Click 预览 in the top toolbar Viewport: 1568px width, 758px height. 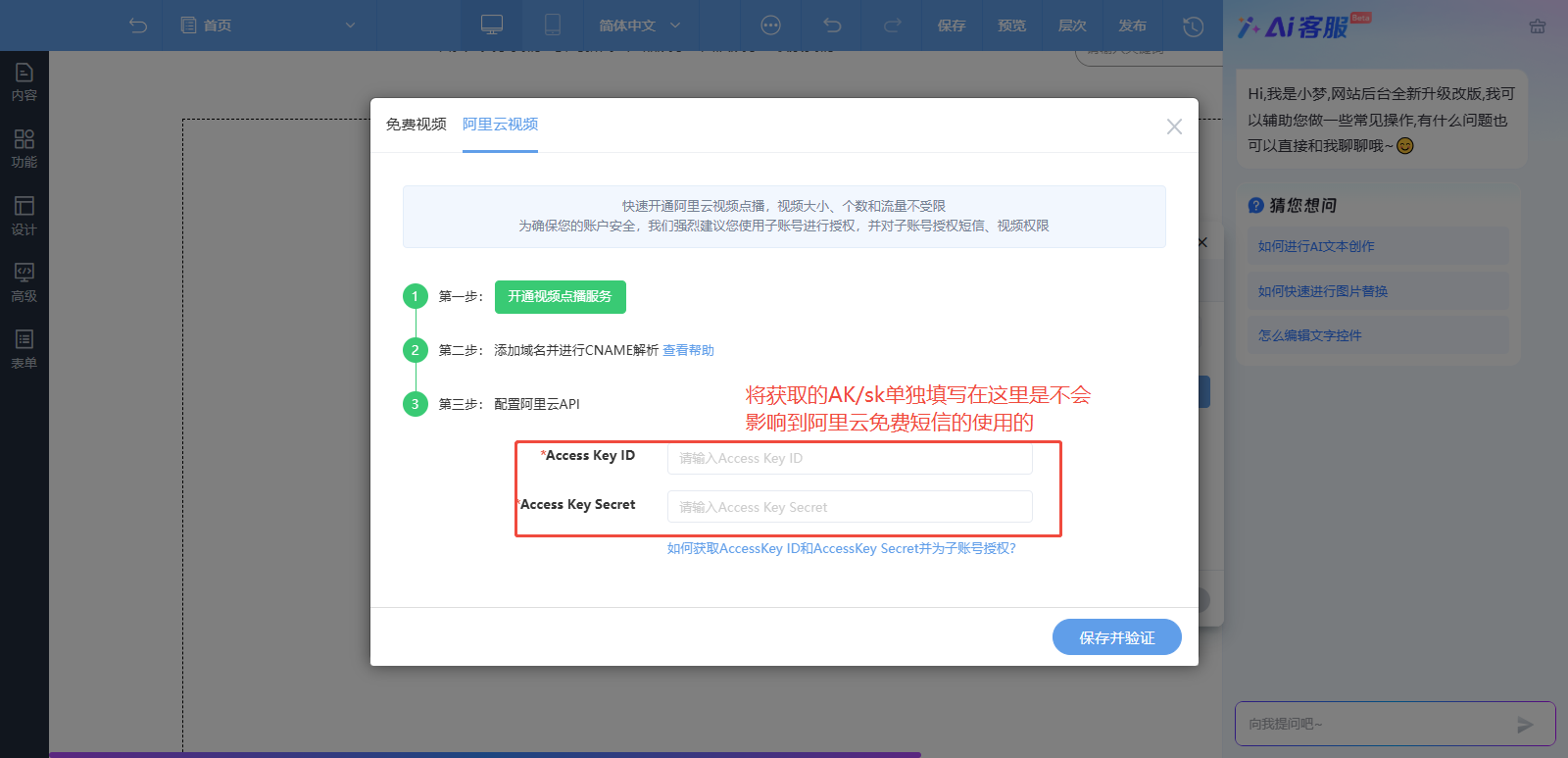[x=1012, y=25]
